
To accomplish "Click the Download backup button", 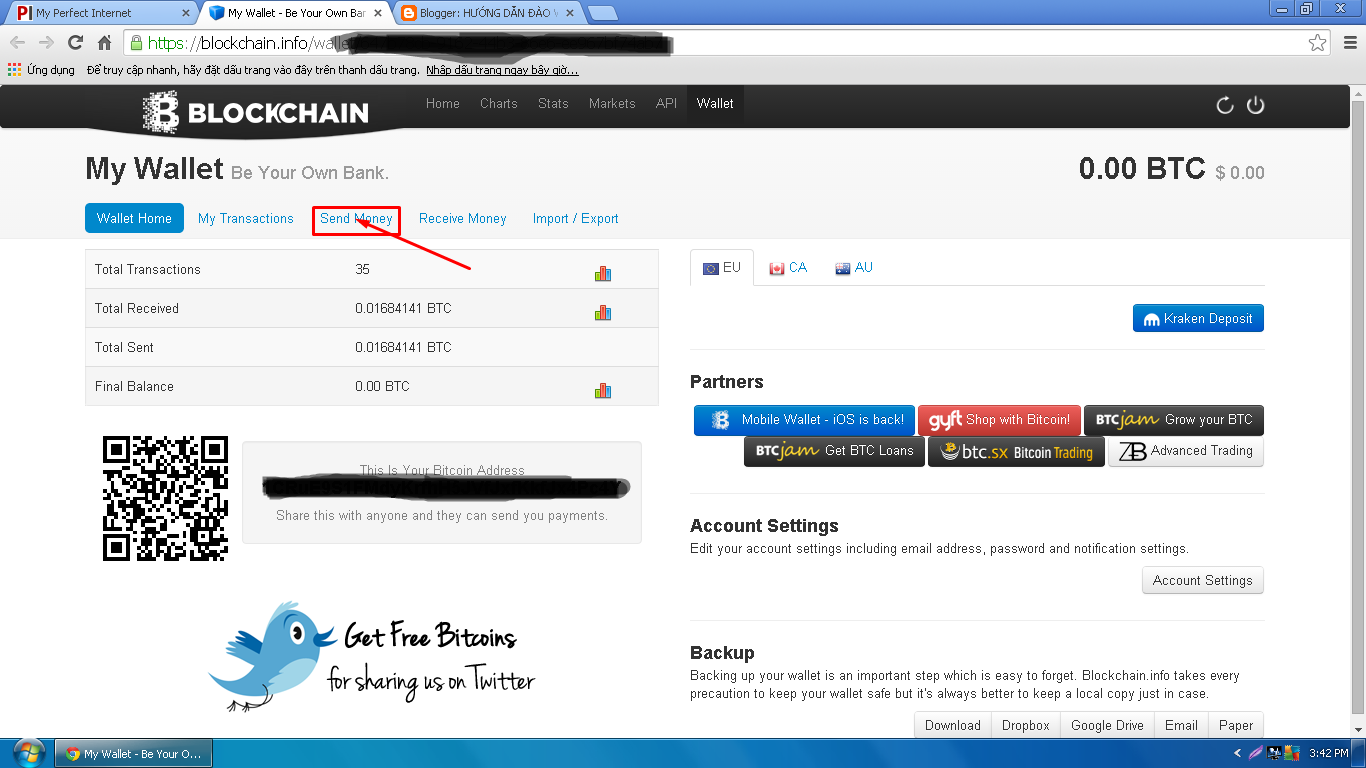I will (953, 725).
